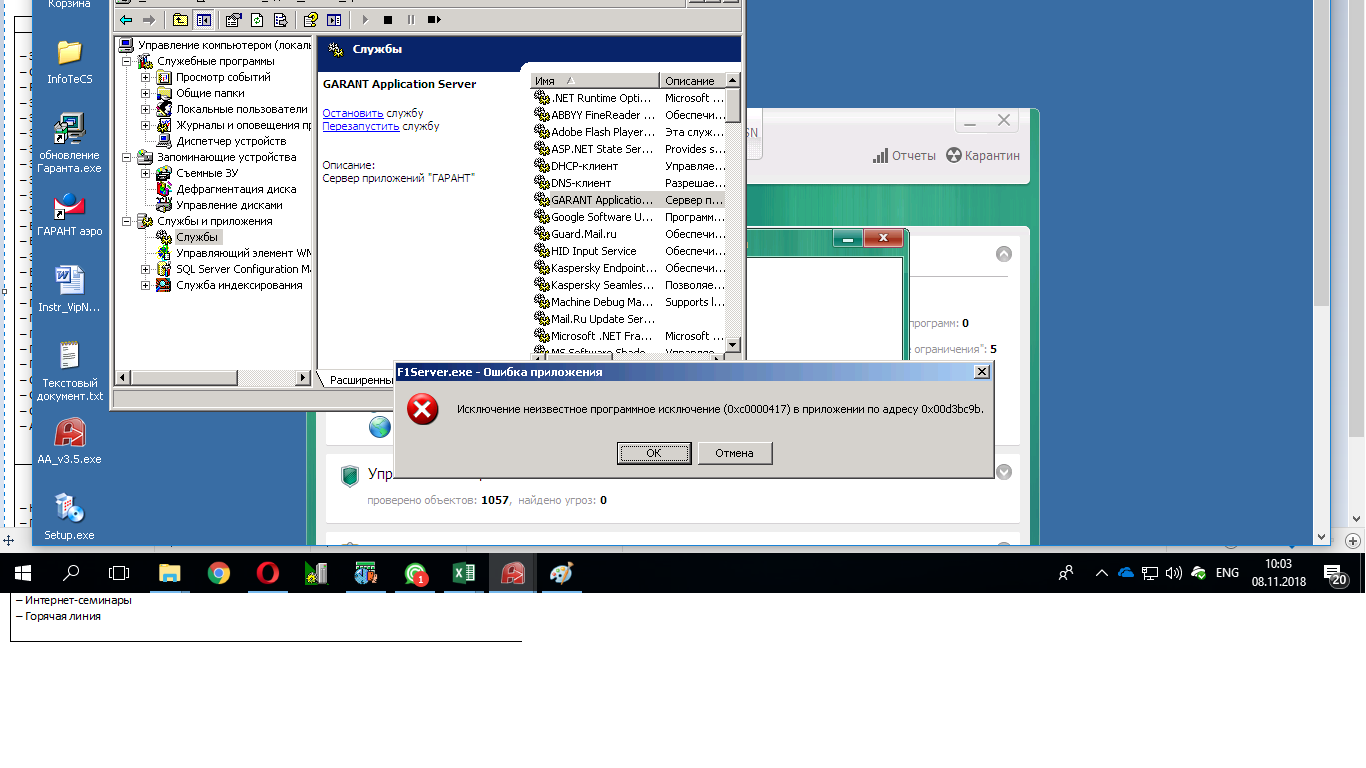Select Дефрагментация диска in the tree
1366x768 pixels.
pyautogui.click(x=236, y=189)
